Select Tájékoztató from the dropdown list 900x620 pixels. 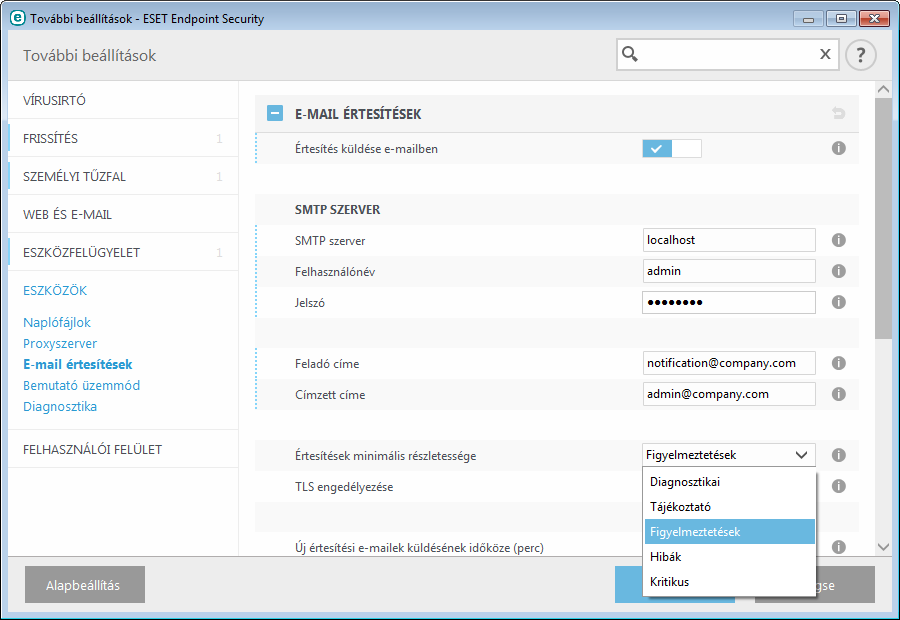[730, 507]
